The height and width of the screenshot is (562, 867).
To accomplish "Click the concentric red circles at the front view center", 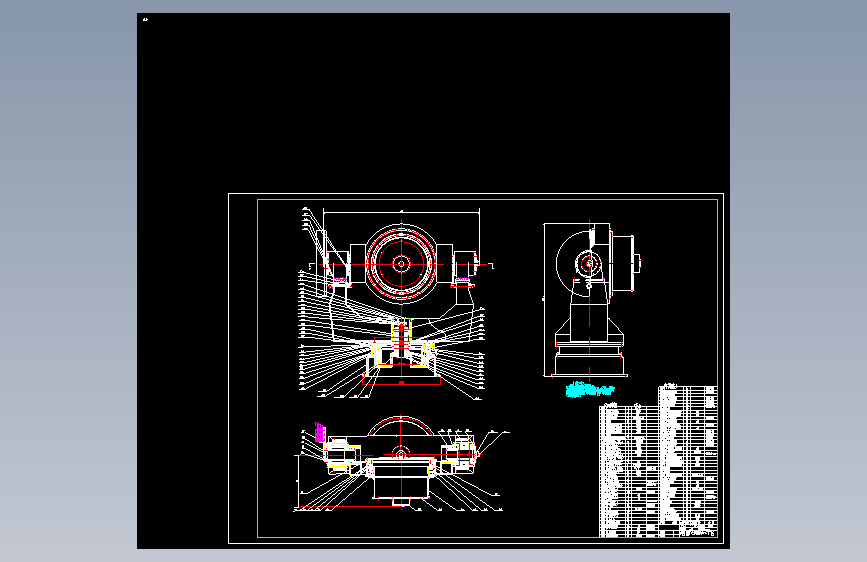I will click(401, 264).
